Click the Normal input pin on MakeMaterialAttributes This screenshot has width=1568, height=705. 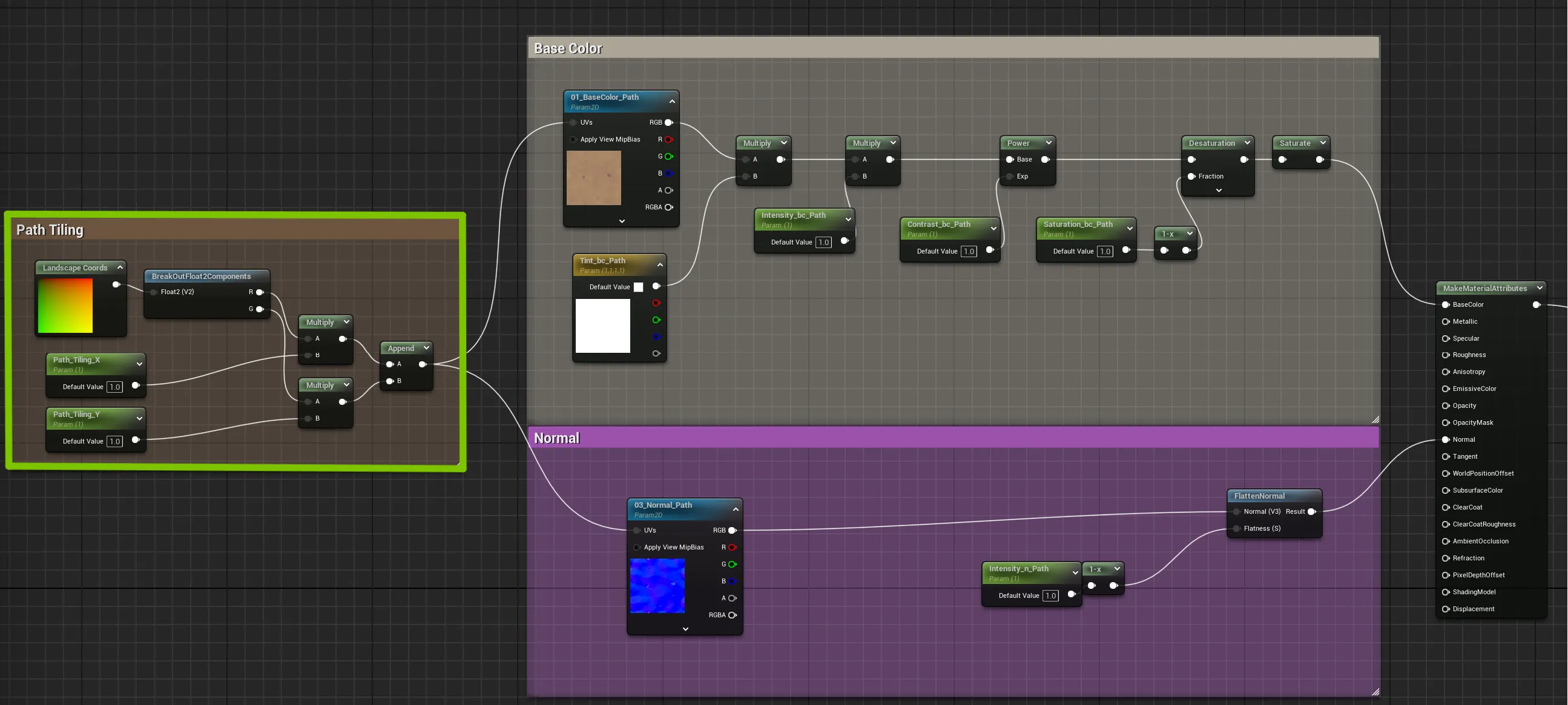[1446, 440]
